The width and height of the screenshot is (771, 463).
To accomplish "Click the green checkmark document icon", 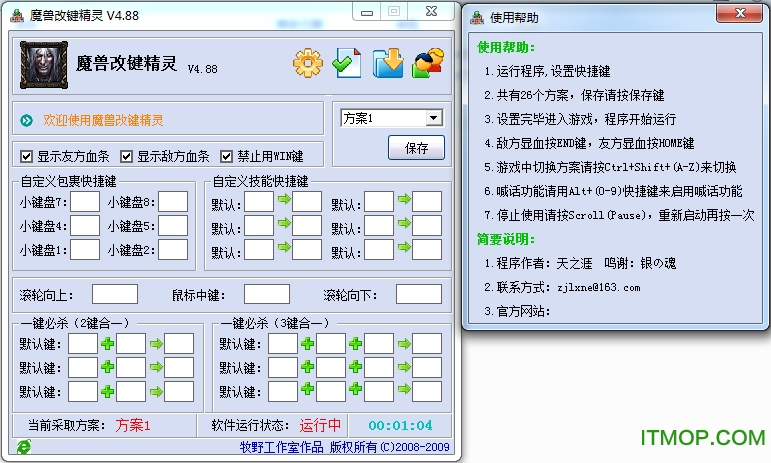I will tap(347, 64).
